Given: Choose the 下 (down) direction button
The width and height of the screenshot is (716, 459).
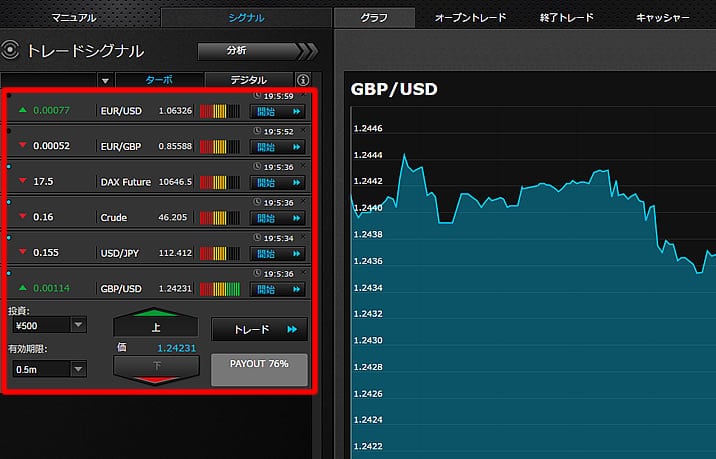Looking at the screenshot, I should tap(156, 370).
